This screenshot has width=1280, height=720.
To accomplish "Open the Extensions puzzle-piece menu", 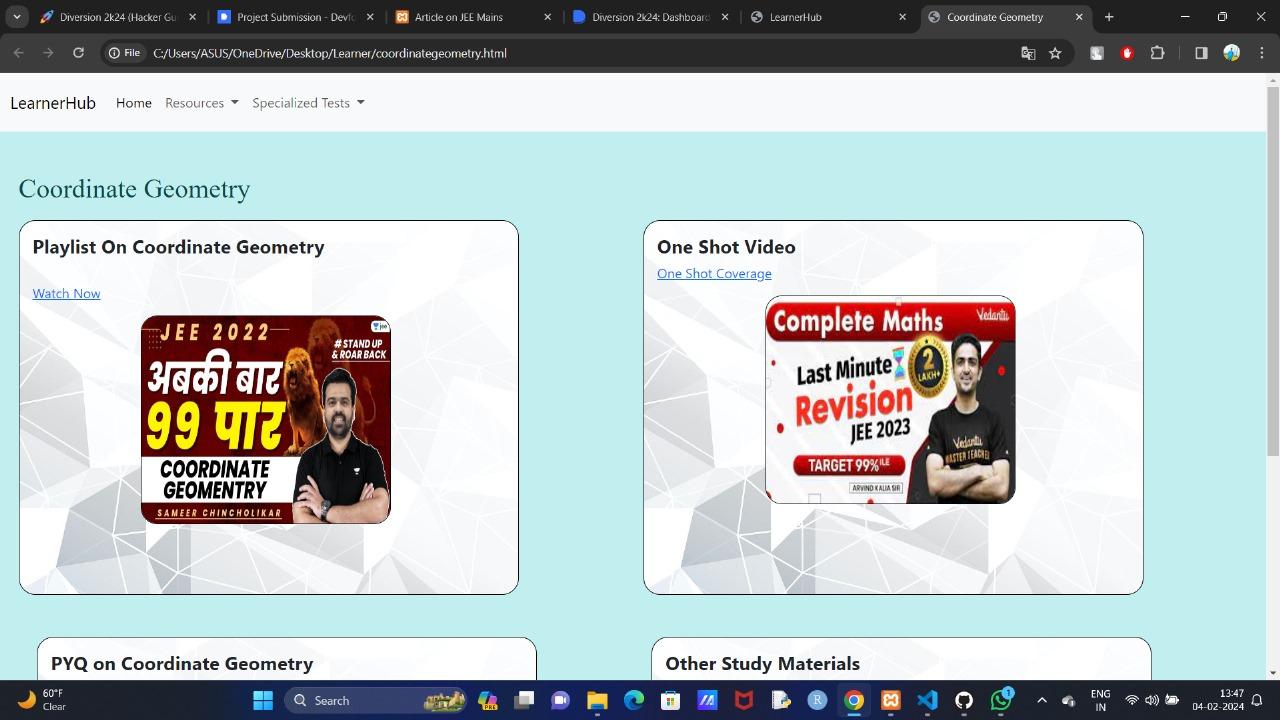I will [x=1158, y=53].
